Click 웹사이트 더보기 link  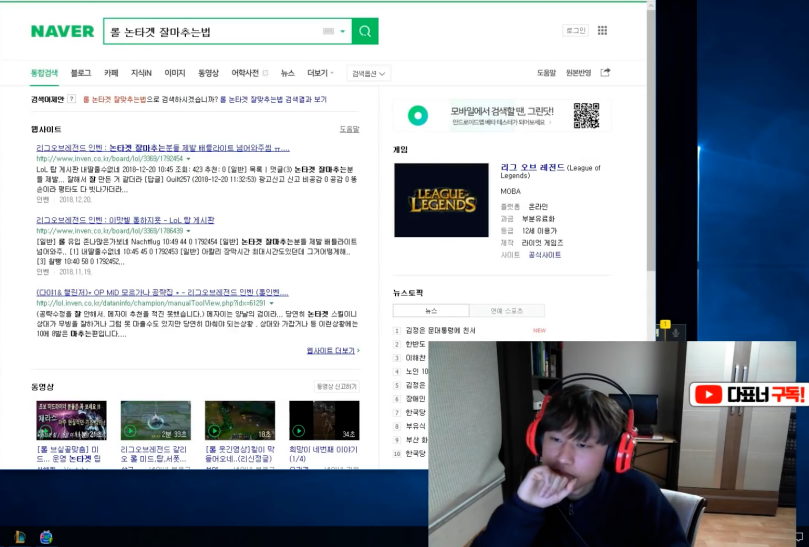pos(333,350)
